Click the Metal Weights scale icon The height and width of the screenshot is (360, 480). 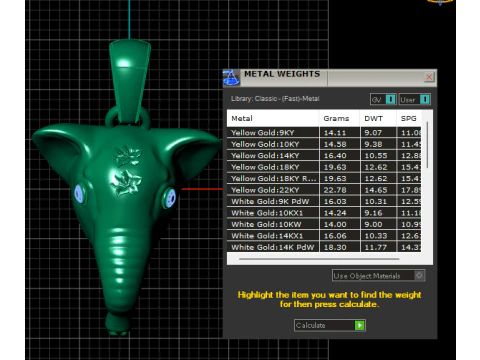click(x=231, y=77)
